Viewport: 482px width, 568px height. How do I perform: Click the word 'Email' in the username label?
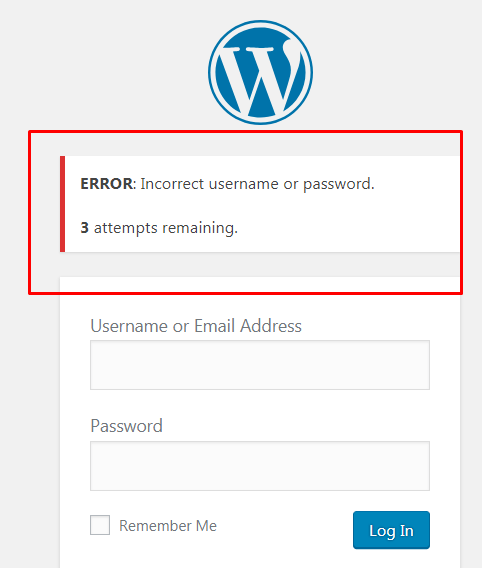point(214,326)
